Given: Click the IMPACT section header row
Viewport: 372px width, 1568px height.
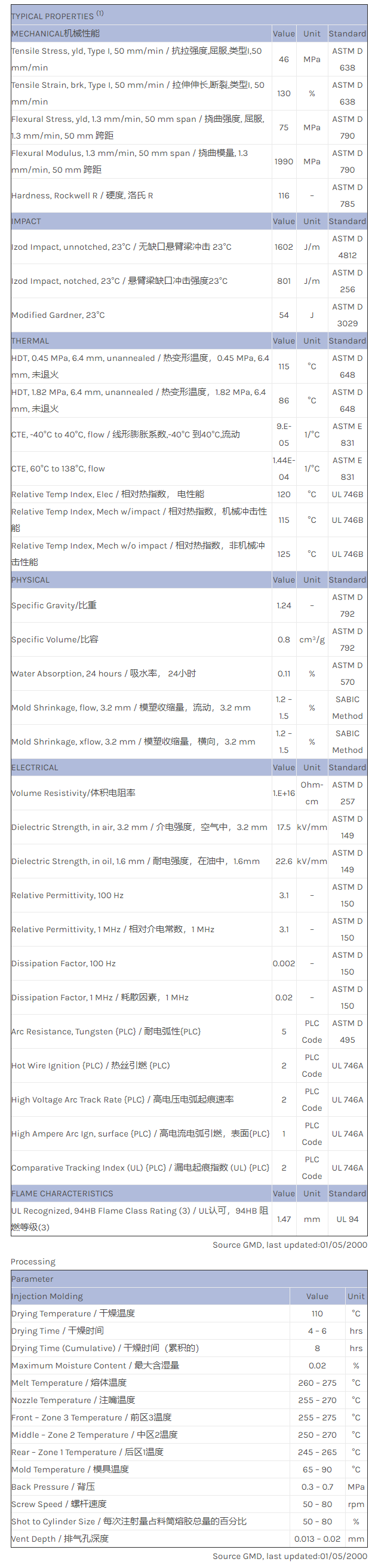Looking at the screenshot, I should coord(26,221).
